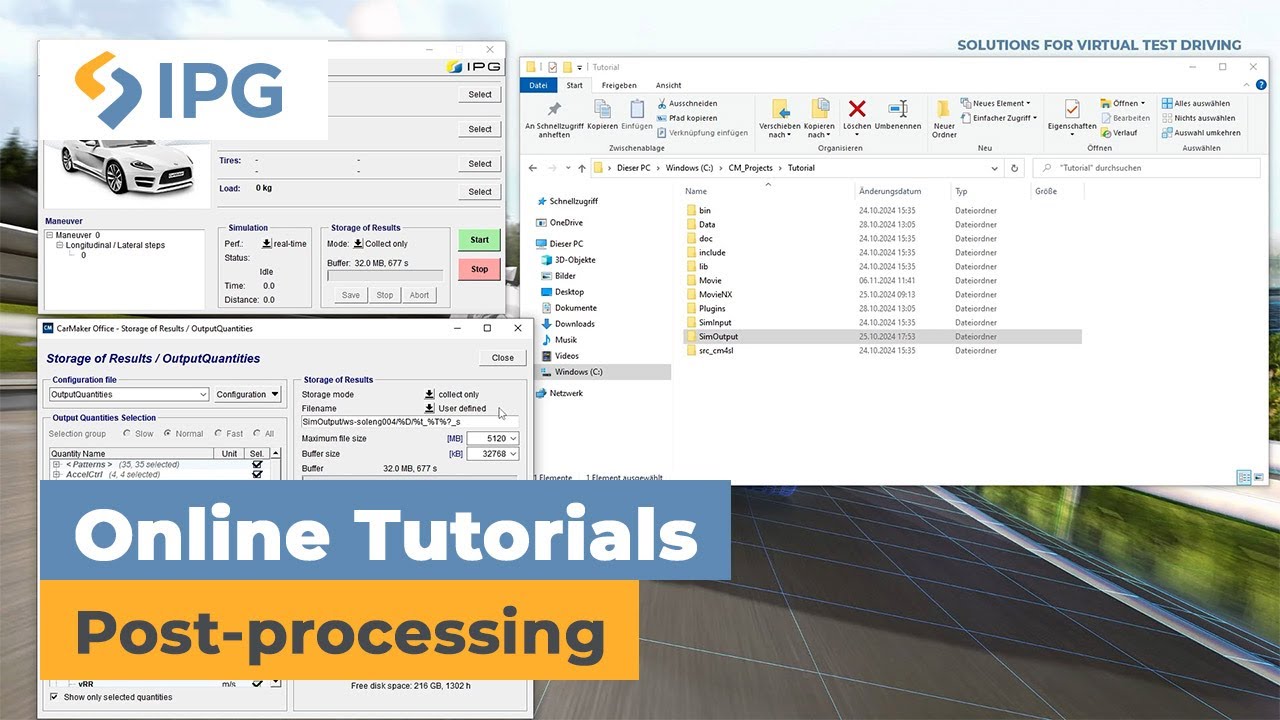The image size is (1280, 720).
Task: Click the Einfügen clipboard icon
Action: 637,109
